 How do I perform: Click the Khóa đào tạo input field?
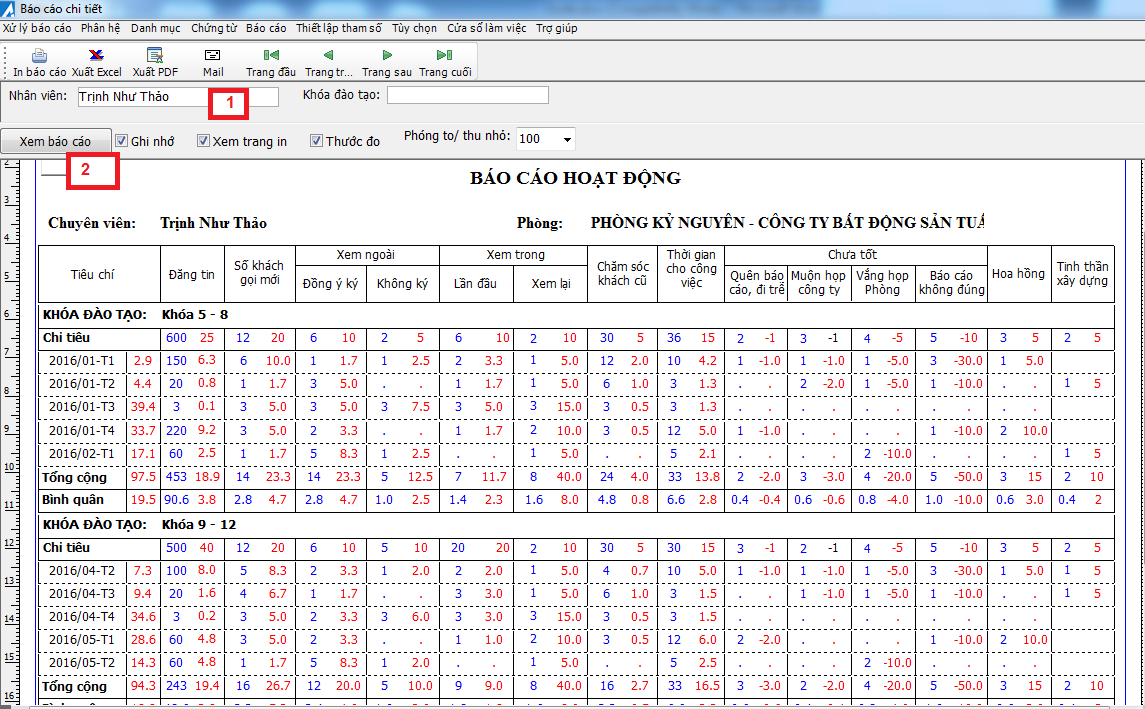pos(467,95)
